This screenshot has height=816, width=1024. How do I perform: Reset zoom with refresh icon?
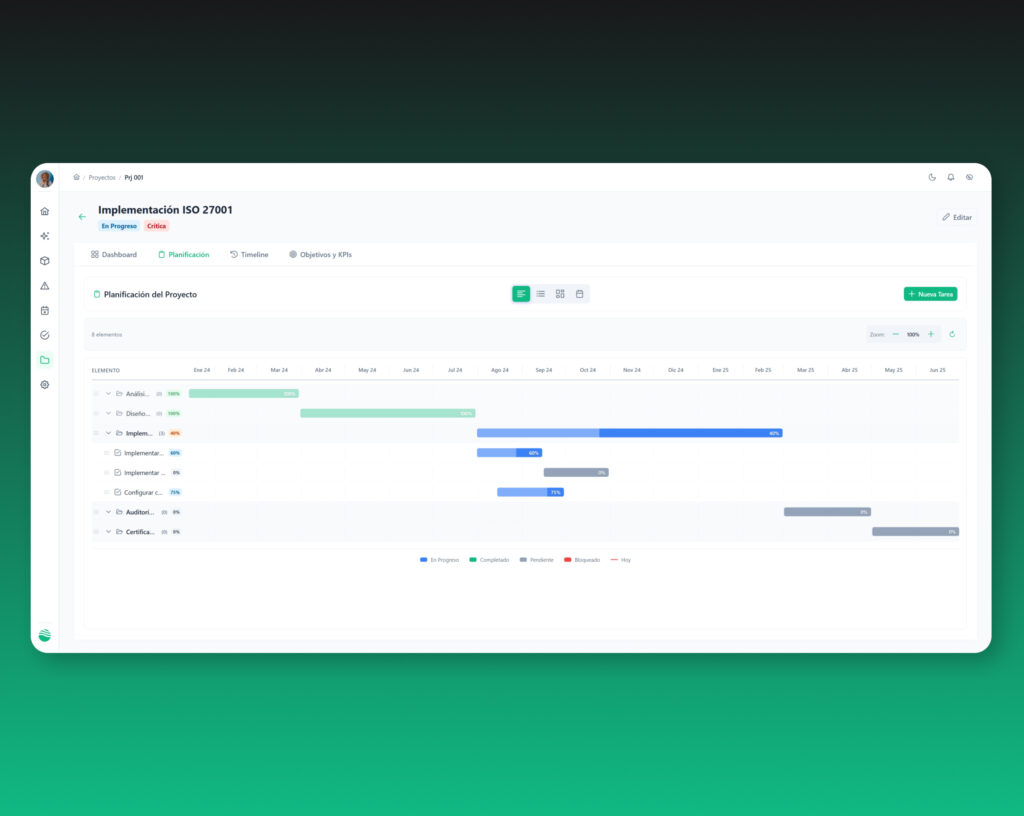952,334
